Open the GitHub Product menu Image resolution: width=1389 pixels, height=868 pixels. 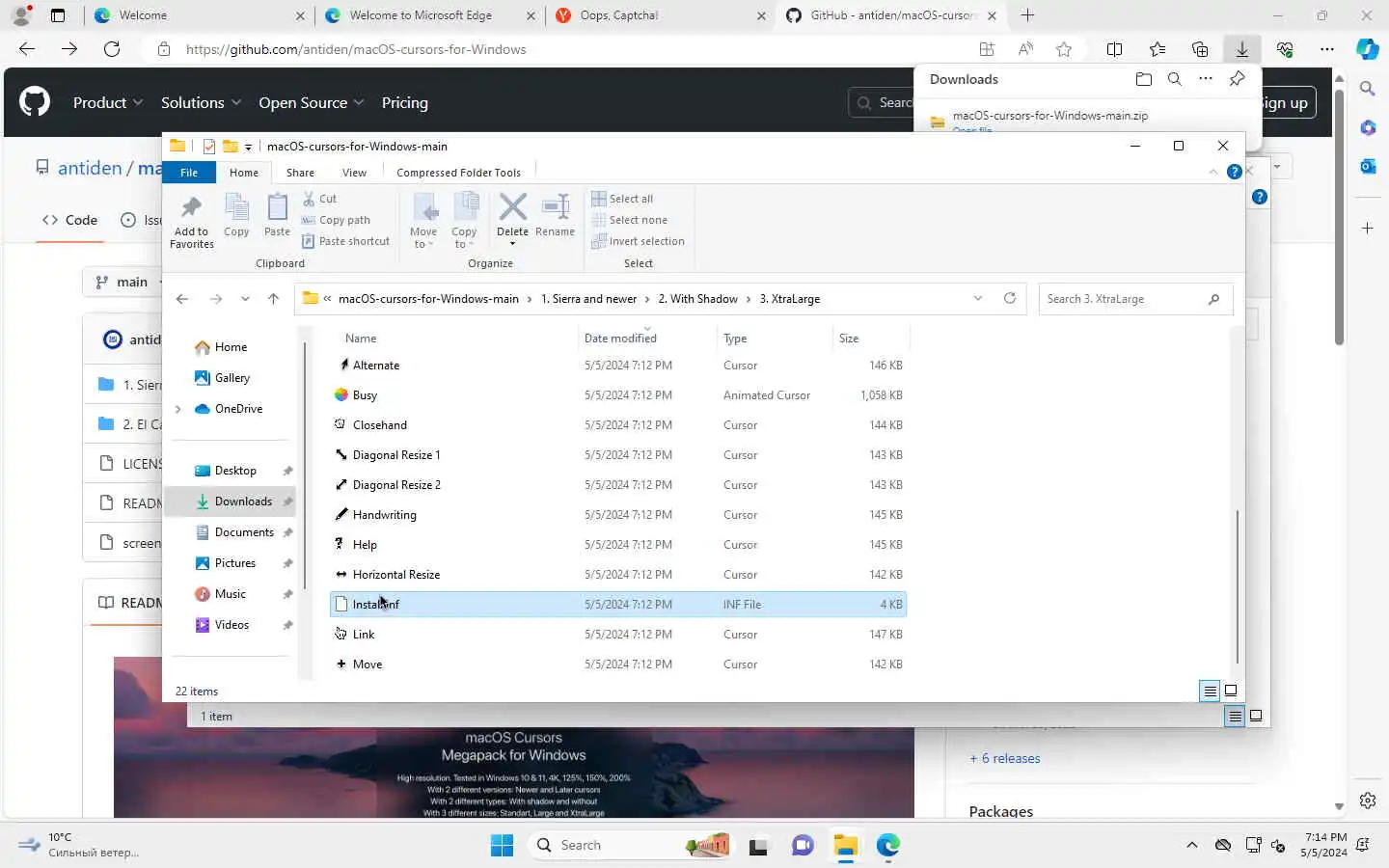click(x=108, y=102)
